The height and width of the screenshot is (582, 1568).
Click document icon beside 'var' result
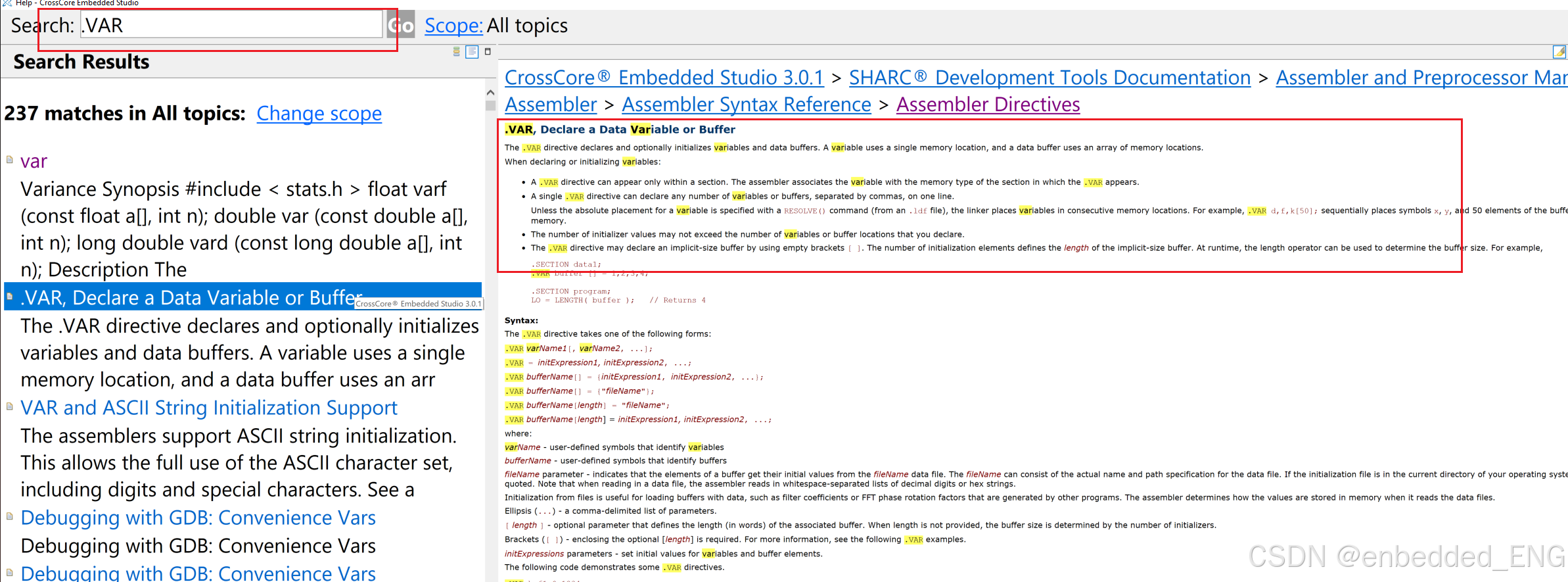pyautogui.click(x=10, y=160)
